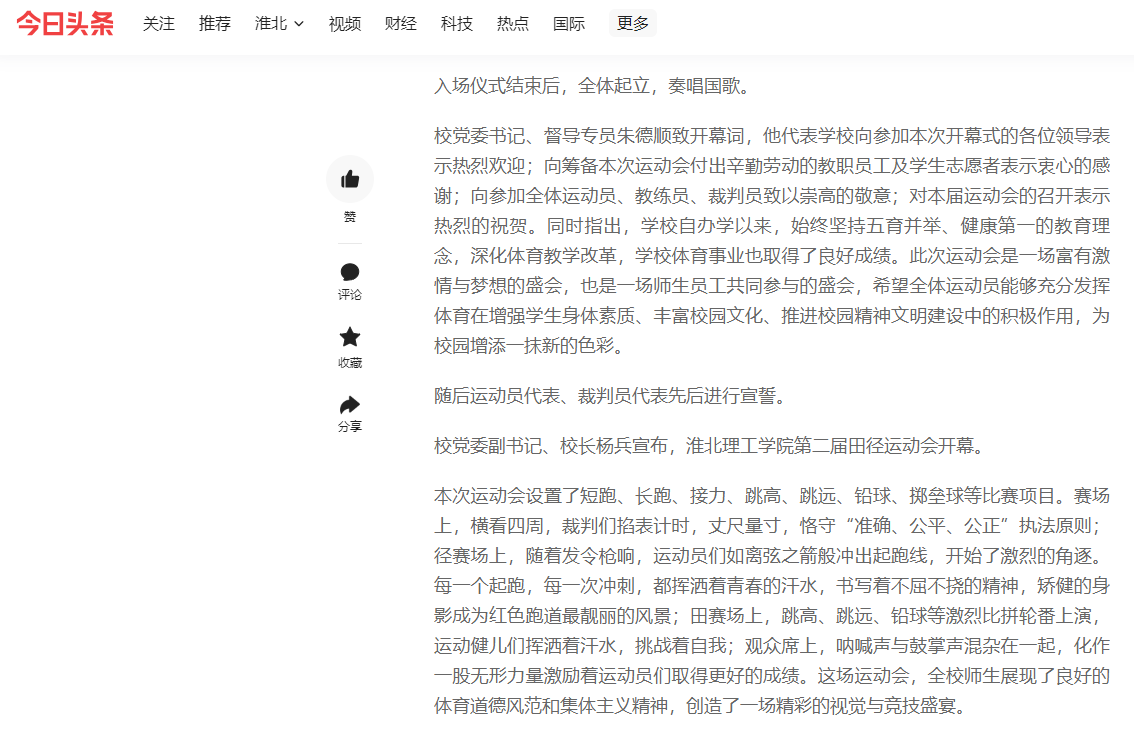This screenshot has height=729, width=1134.
Task: Navigate to the 科技 channel
Action: 456,24
